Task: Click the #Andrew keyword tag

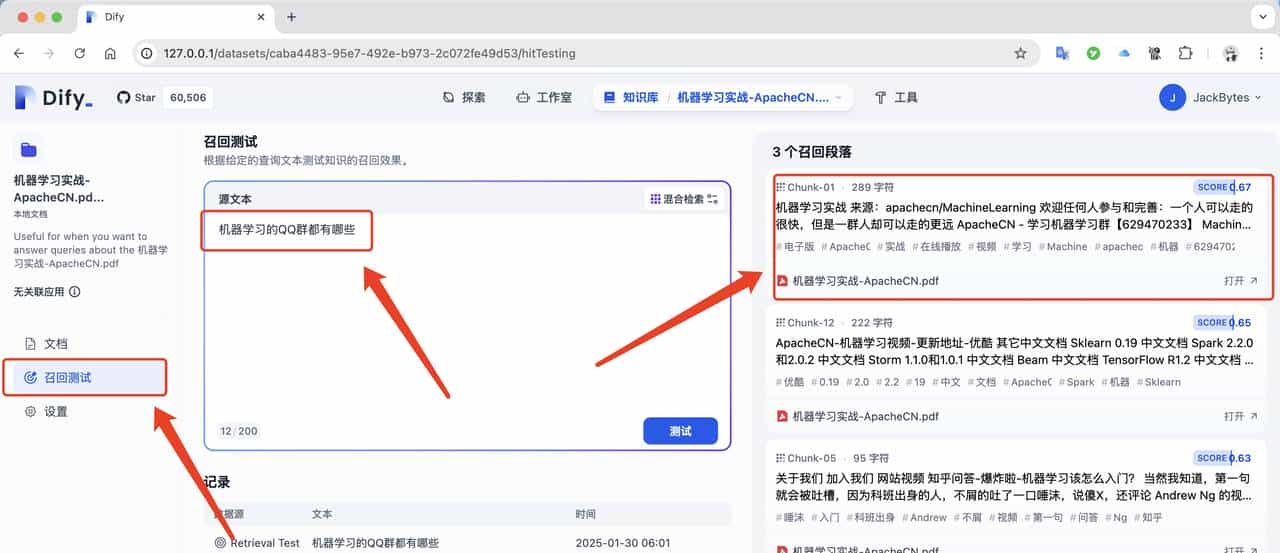Action: [x=925, y=517]
